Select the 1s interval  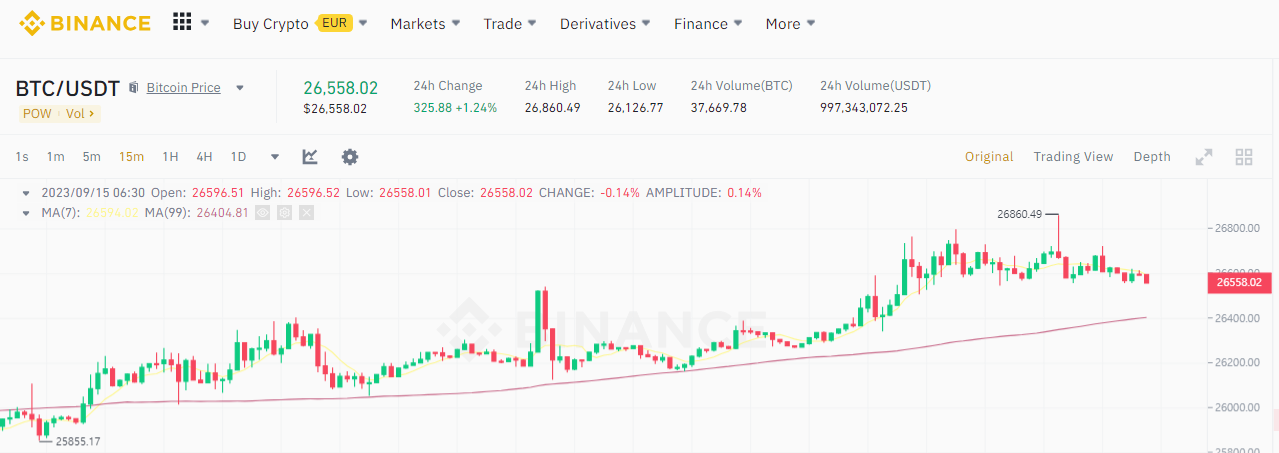22,156
